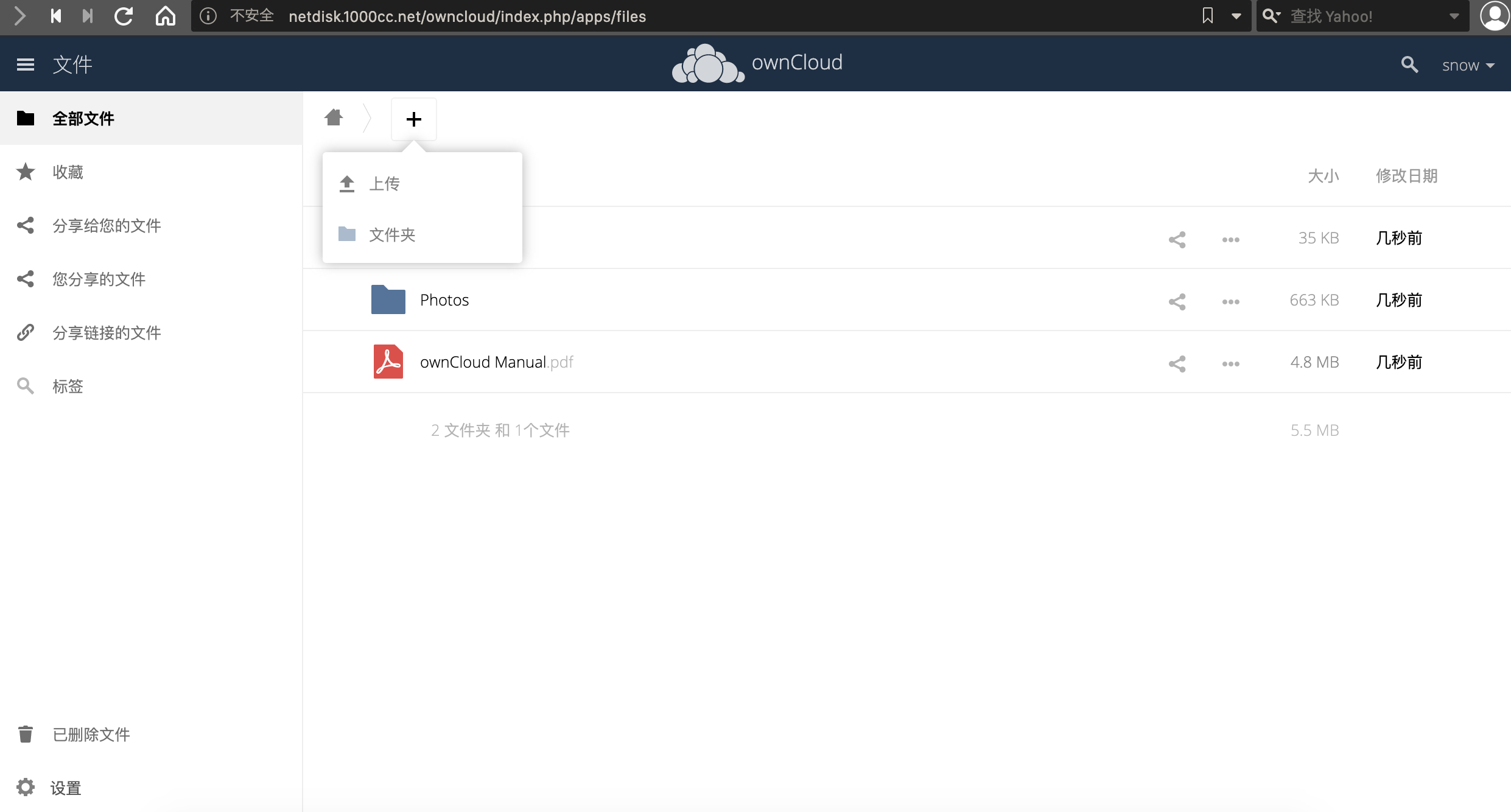Sort by 大小 column header

coord(1323,176)
